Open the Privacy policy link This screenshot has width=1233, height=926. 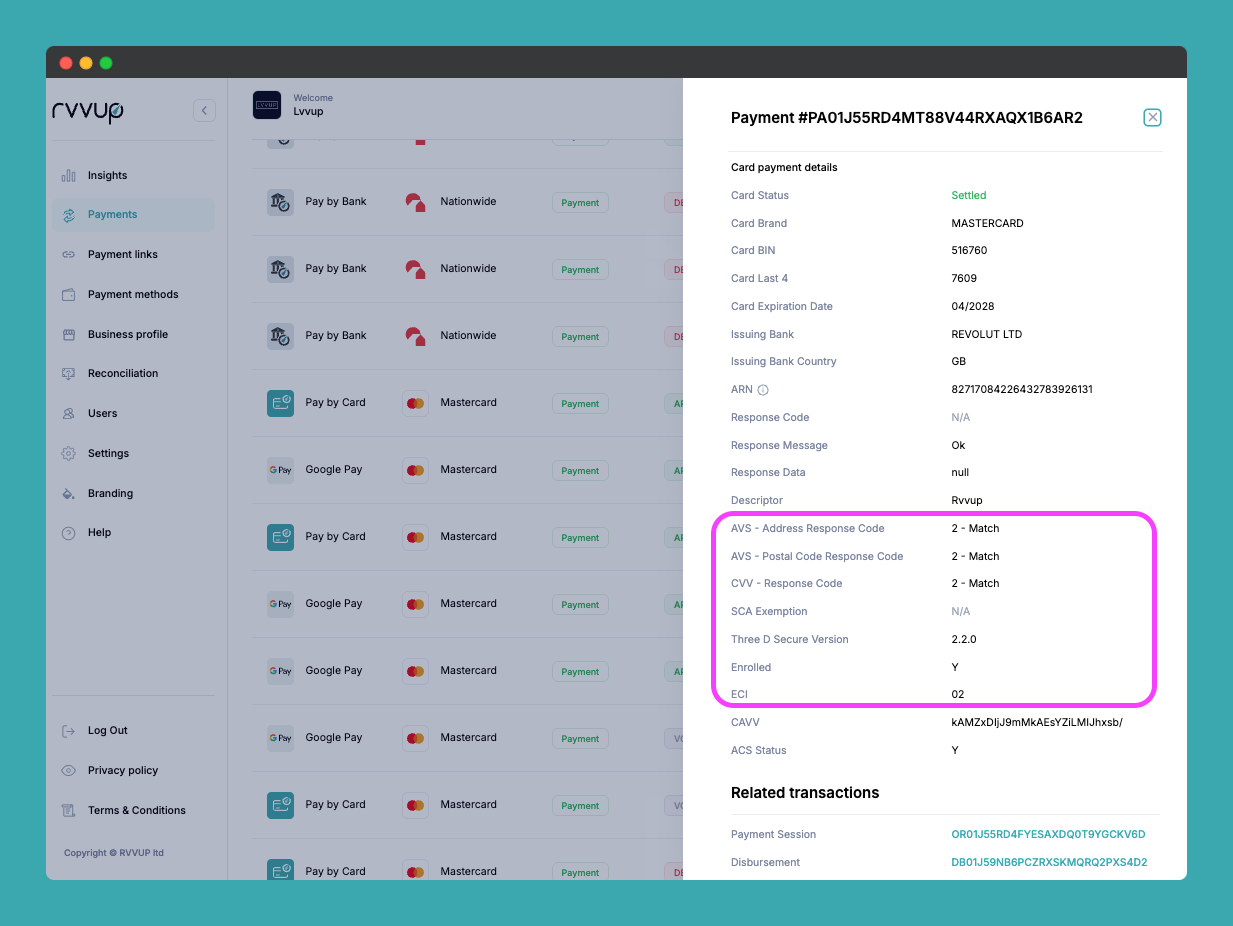coord(122,770)
